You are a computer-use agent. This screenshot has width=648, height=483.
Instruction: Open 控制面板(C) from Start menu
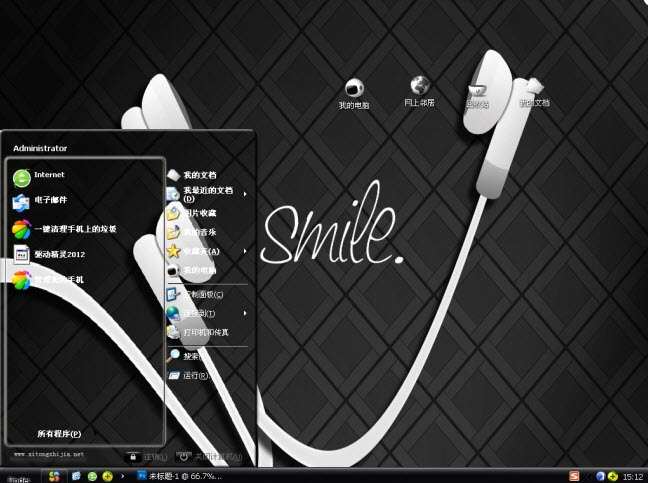[195, 294]
